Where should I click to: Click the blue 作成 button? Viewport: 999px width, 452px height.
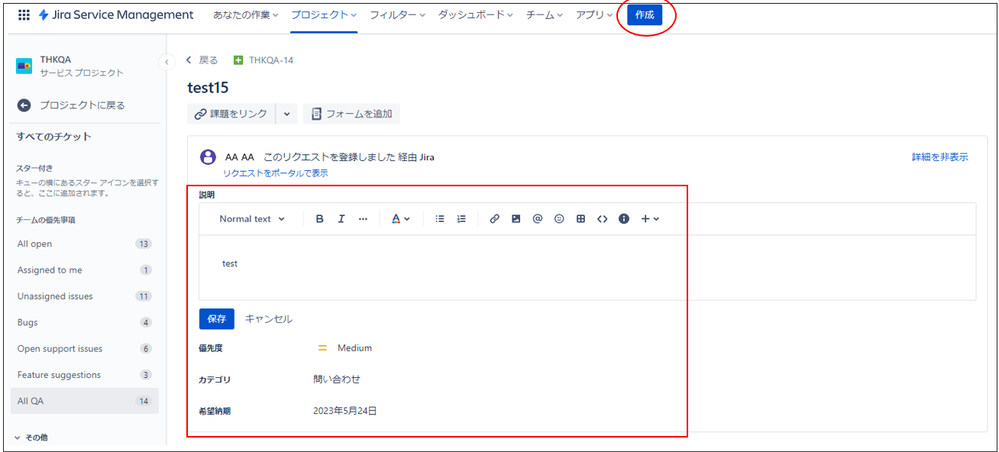point(645,15)
